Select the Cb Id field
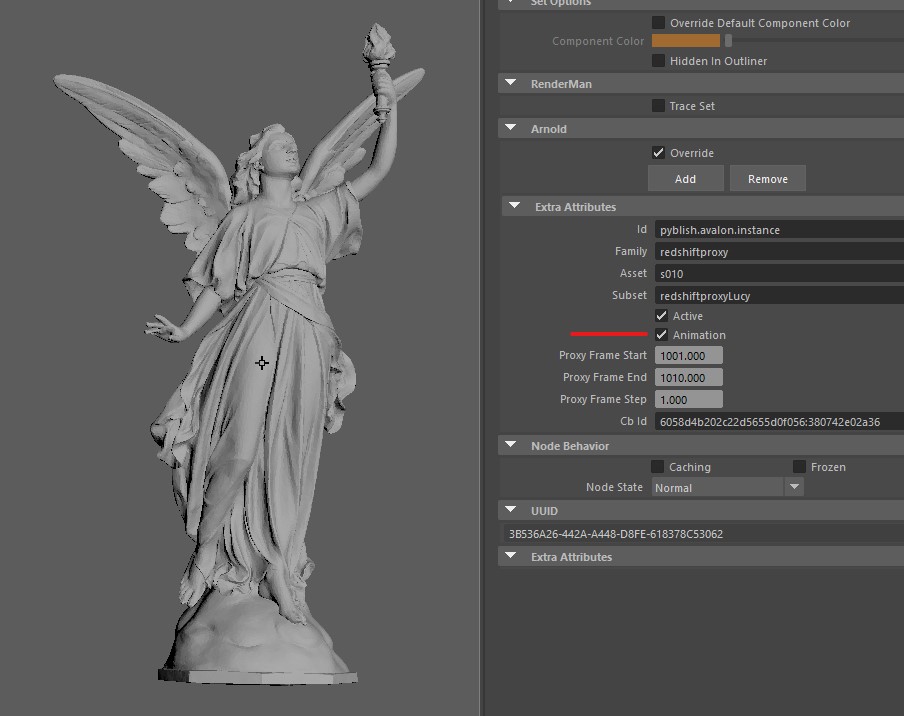 pyautogui.click(x=779, y=421)
